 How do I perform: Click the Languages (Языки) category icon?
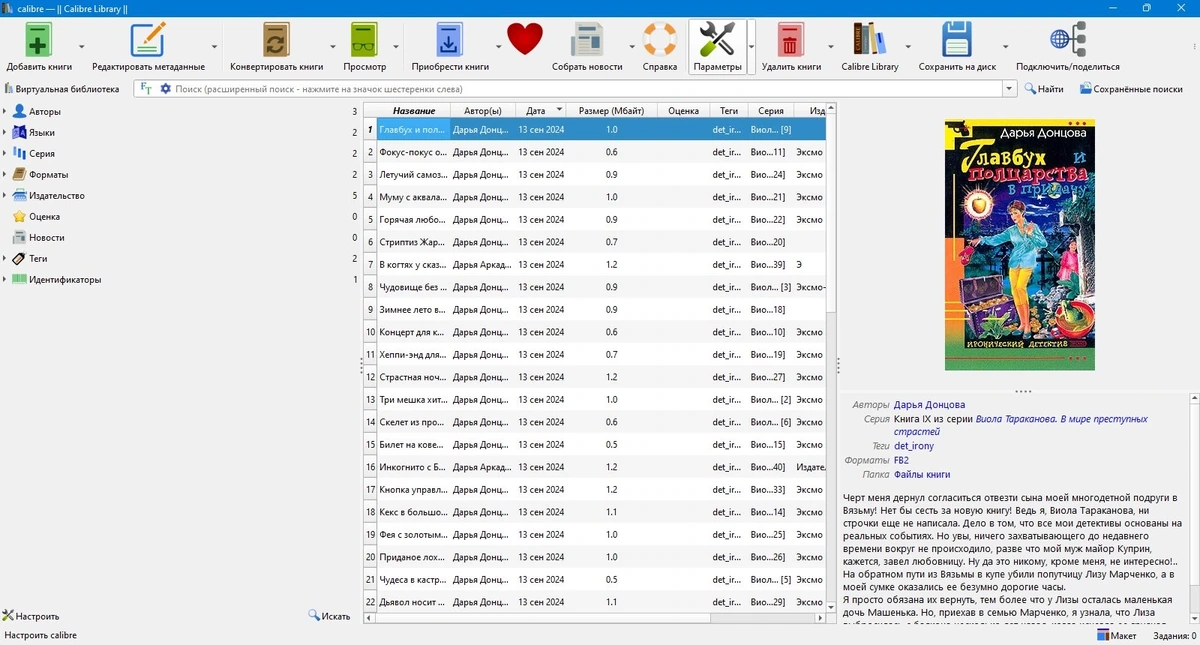[19, 132]
